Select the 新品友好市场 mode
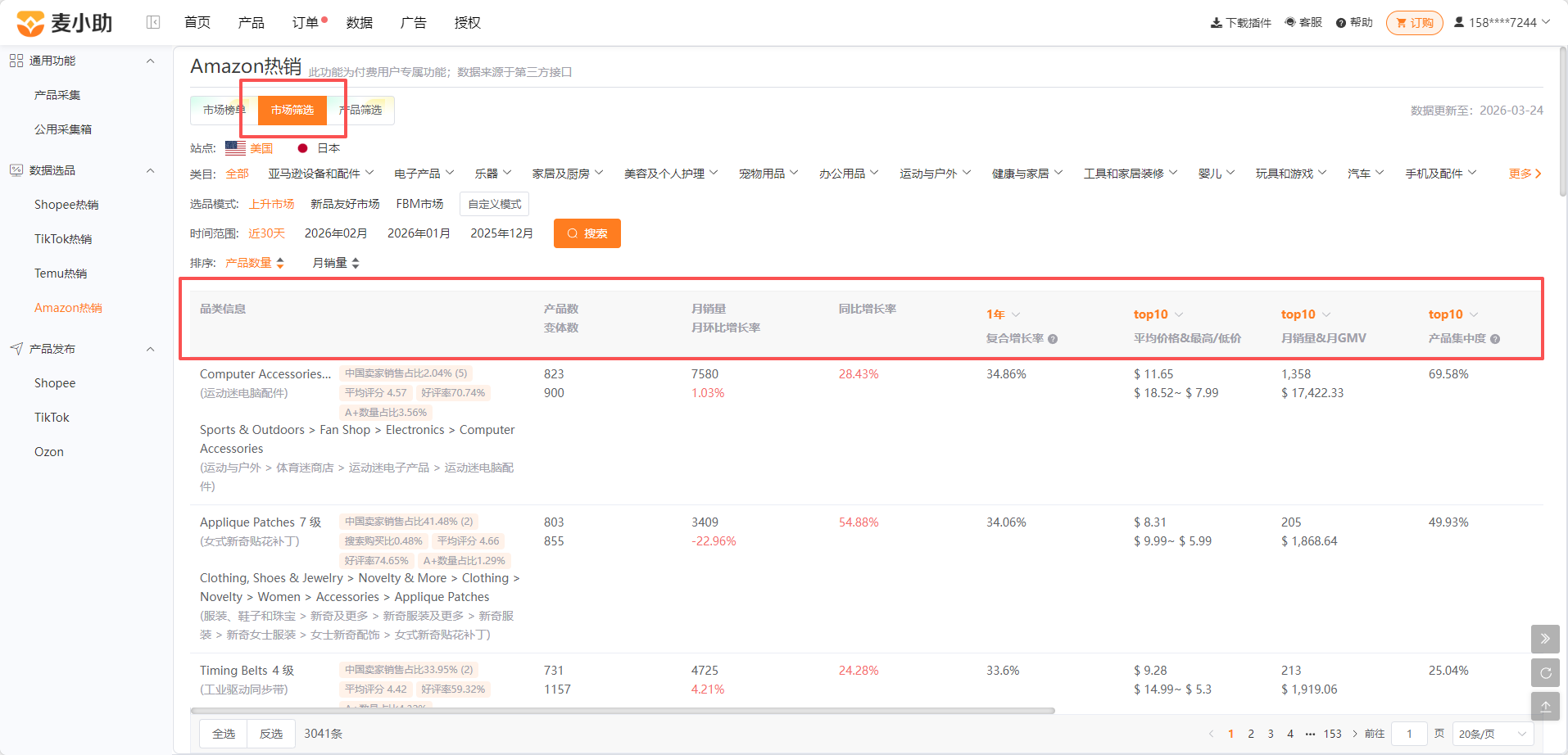The width and height of the screenshot is (1568, 755). 345,204
